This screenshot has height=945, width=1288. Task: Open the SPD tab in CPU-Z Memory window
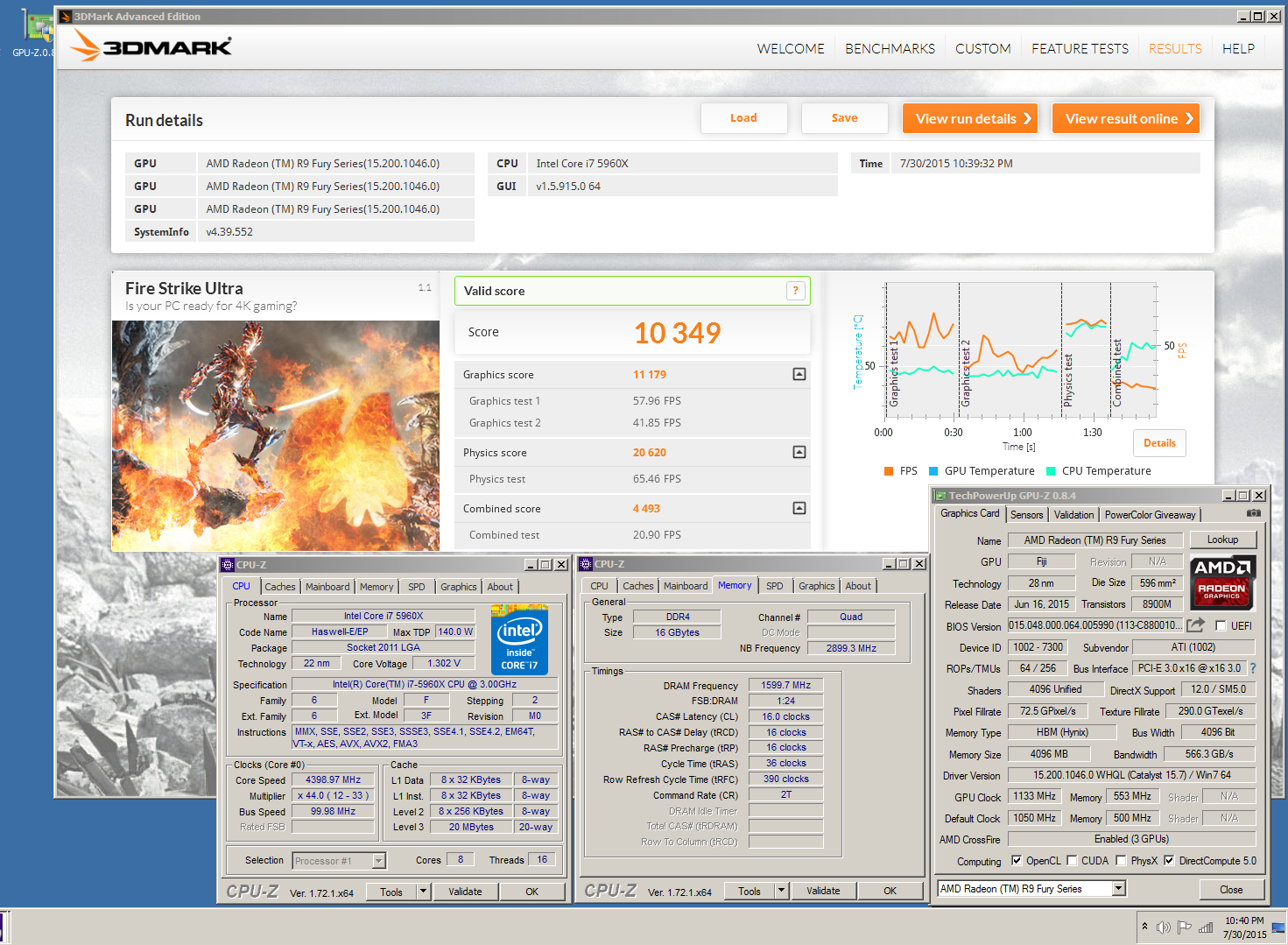pos(775,586)
